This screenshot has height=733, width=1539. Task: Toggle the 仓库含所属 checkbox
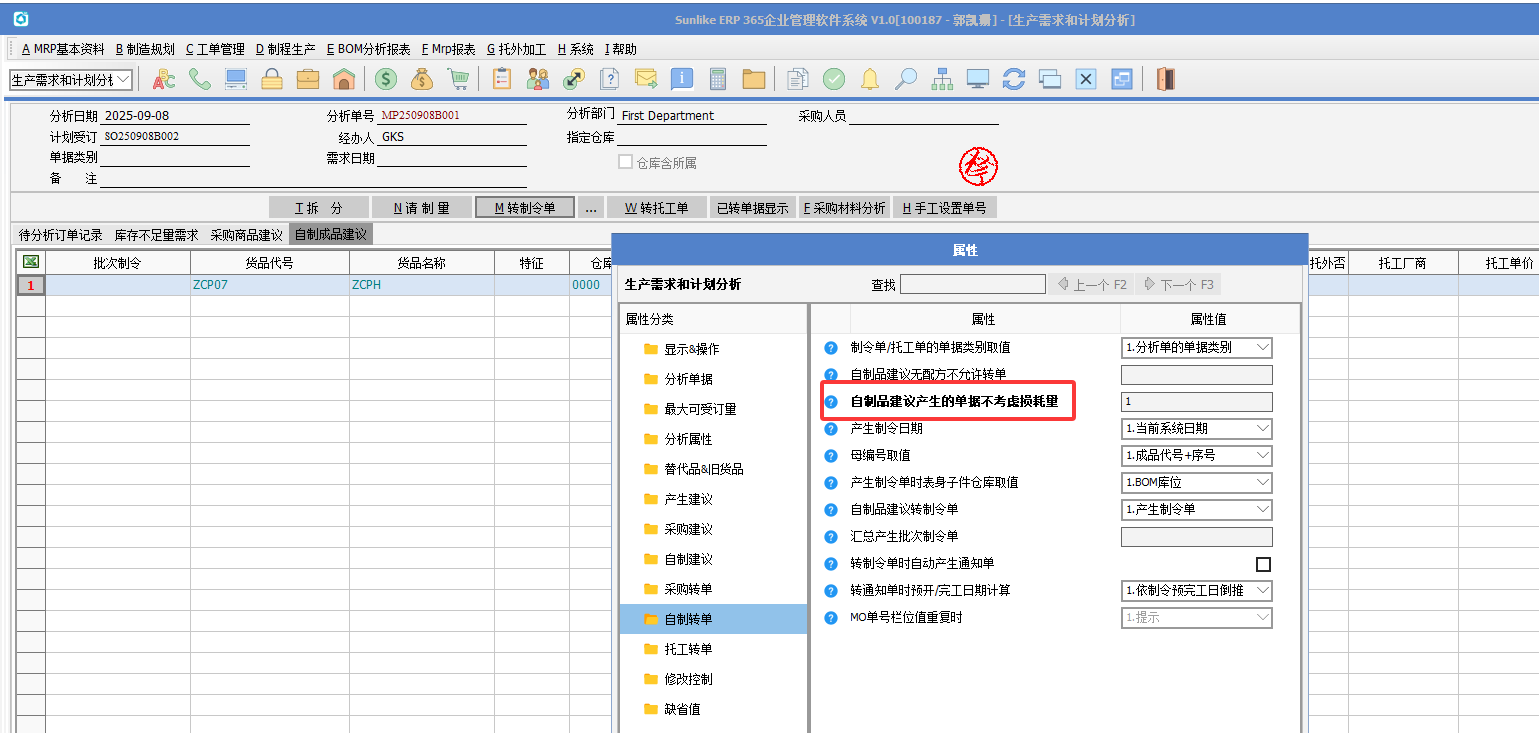tap(625, 162)
